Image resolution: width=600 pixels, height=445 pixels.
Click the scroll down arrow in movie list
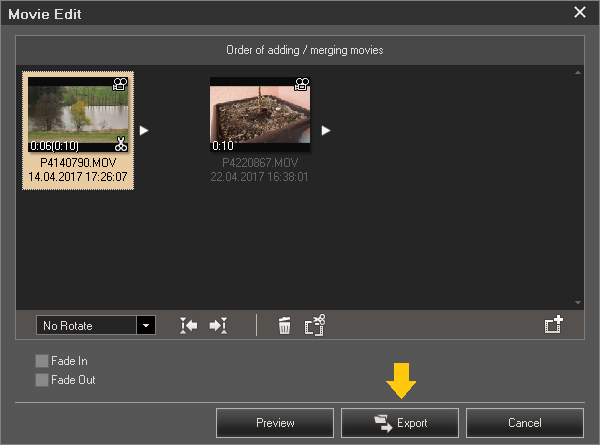point(578,303)
